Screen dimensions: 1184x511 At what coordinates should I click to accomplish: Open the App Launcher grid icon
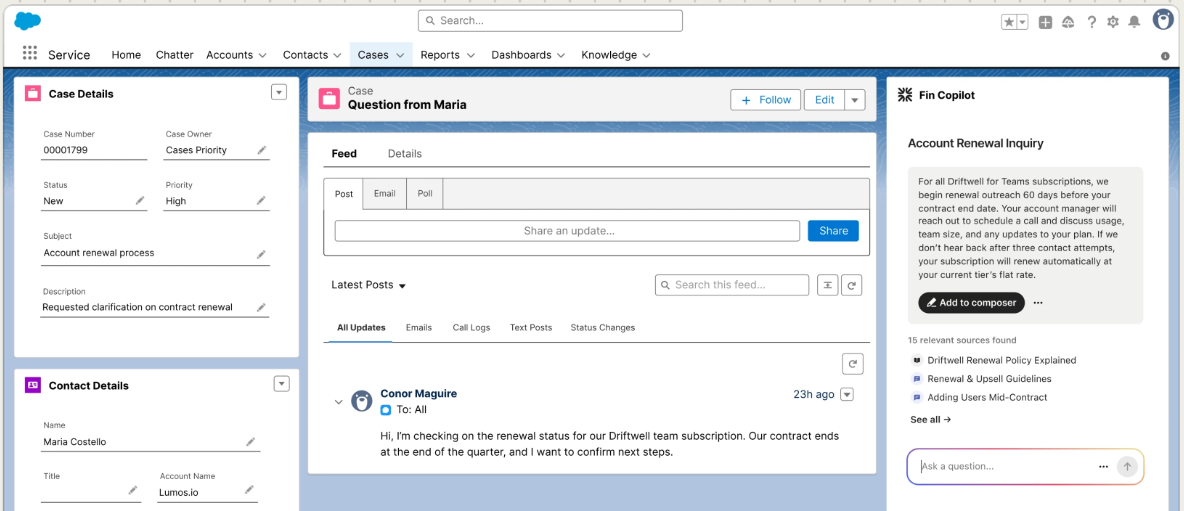(29, 54)
